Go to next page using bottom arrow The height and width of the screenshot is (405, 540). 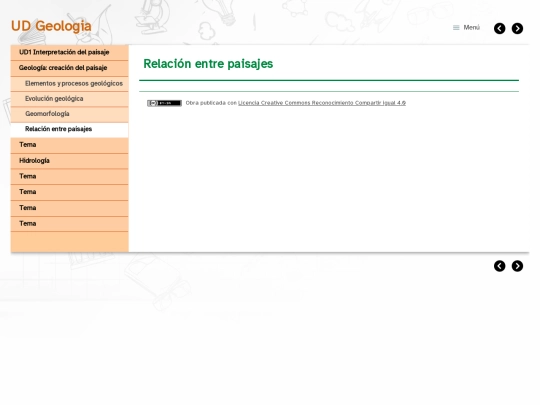click(517, 266)
